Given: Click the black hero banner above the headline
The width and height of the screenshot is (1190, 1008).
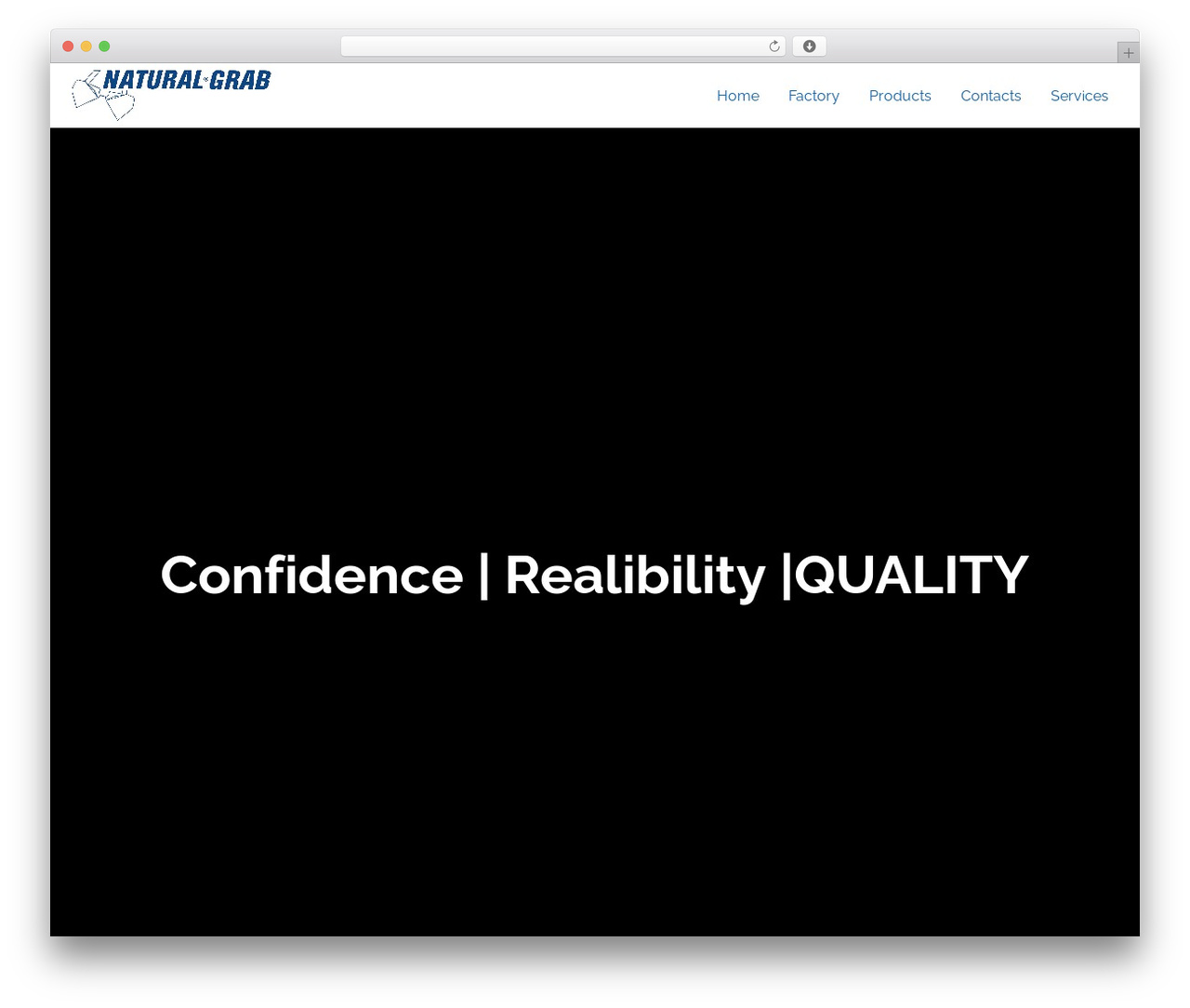Looking at the screenshot, I should (x=595, y=335).
